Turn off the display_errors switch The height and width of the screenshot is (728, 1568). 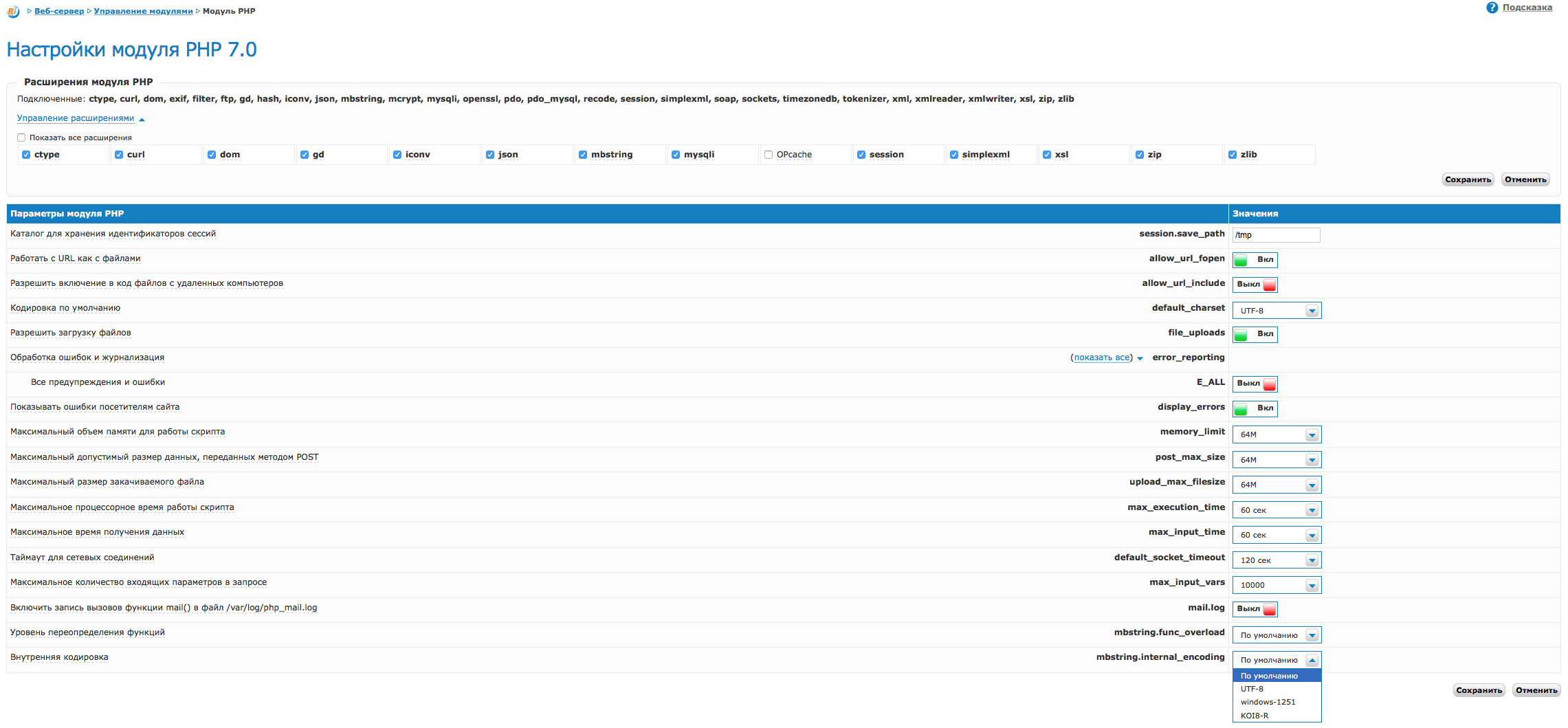pos(1255,408)
